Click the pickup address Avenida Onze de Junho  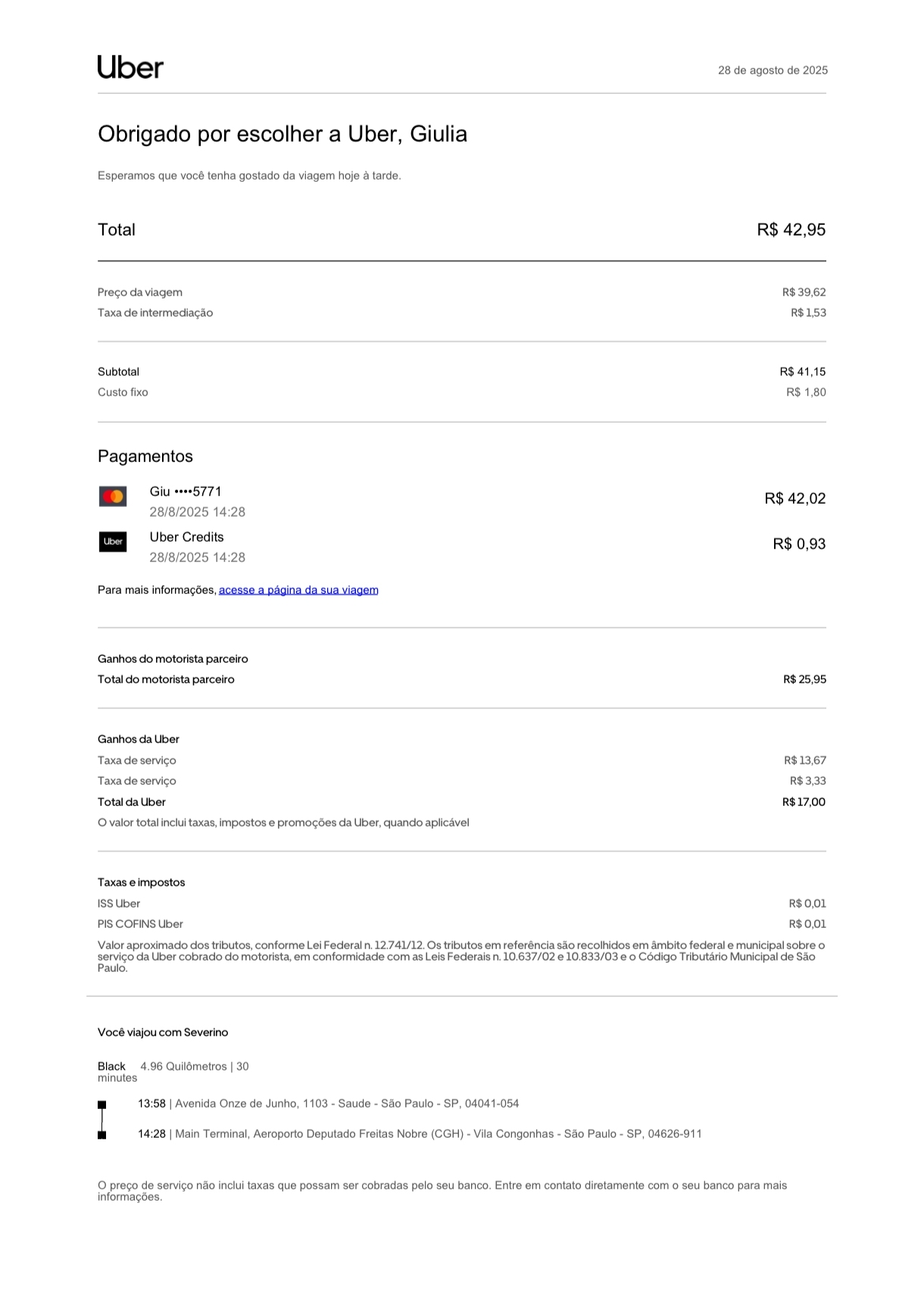click(346, 1104)
